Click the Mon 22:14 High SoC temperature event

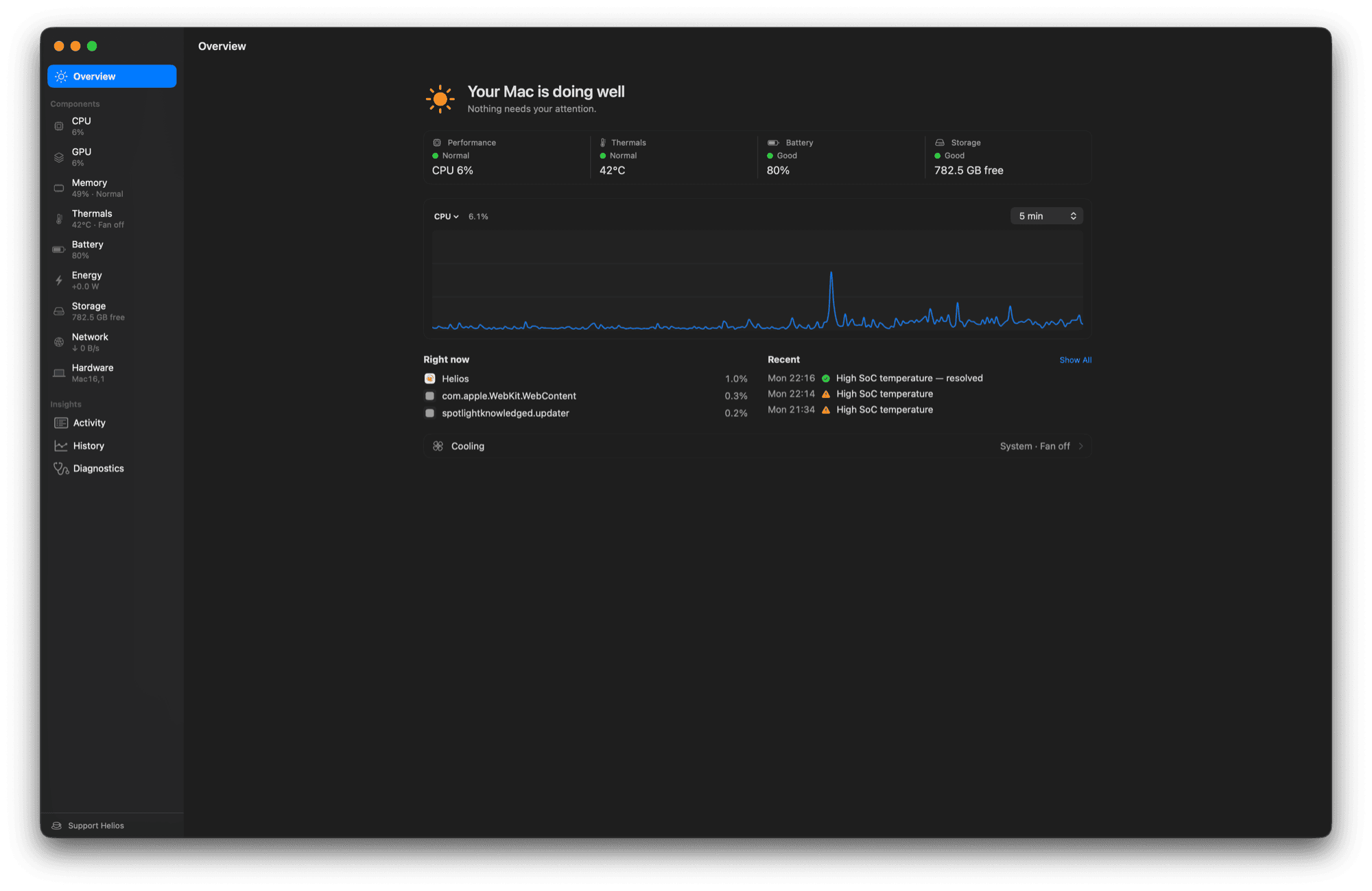click(930, 394)
